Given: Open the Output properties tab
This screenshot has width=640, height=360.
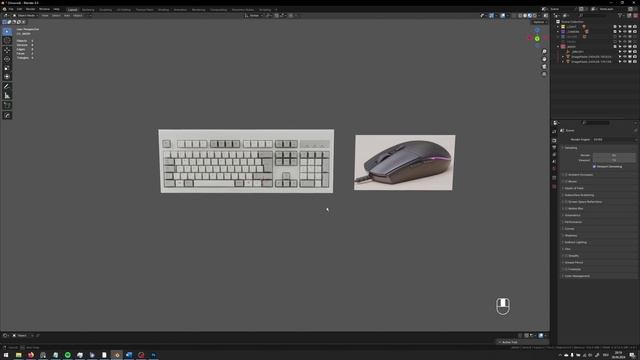Looking at the screenshot, I should pyautogui.click(x=554, y=147).
